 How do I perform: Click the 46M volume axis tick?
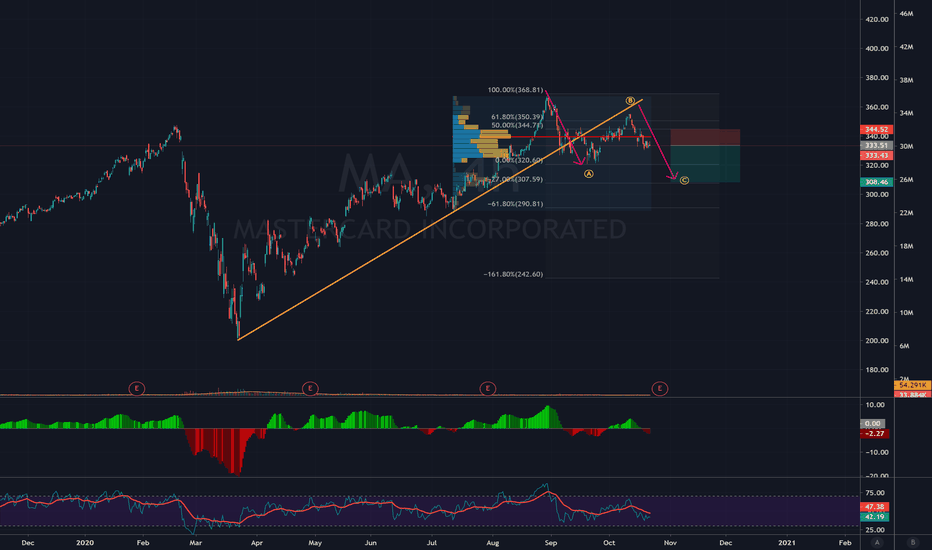906,13
